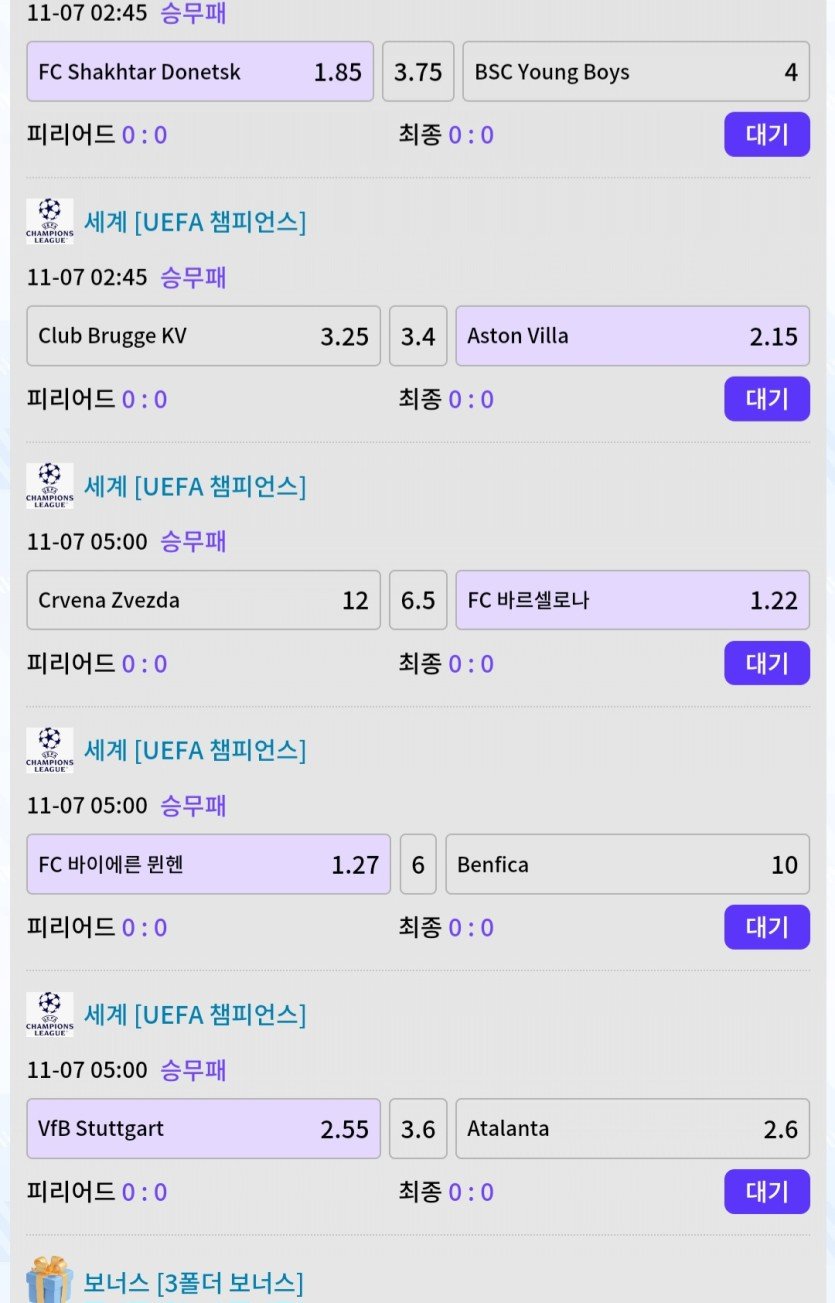Click Champions League logo above Crvena Zvezda match
835x1303 pixels.
coord(49,485)
